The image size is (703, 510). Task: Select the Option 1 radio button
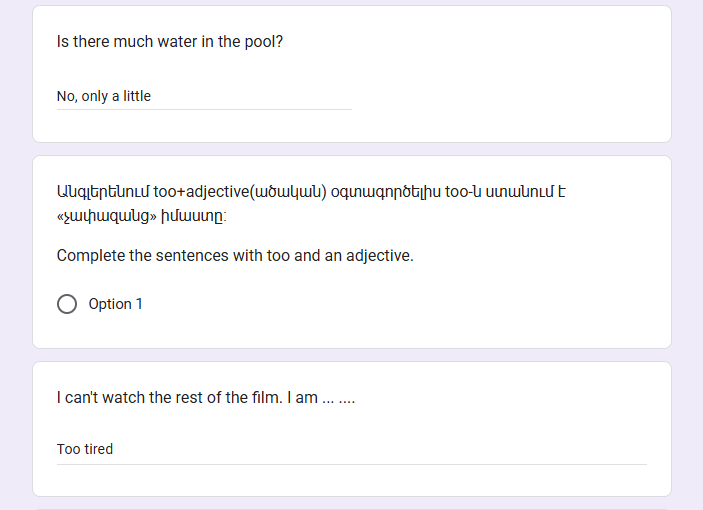pos(67,304)
